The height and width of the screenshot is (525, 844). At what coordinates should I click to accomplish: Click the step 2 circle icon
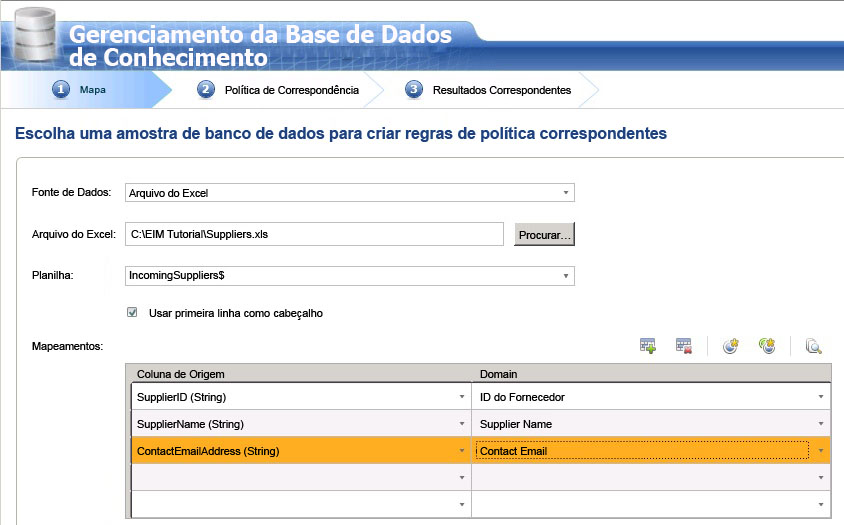click(206, 89)
